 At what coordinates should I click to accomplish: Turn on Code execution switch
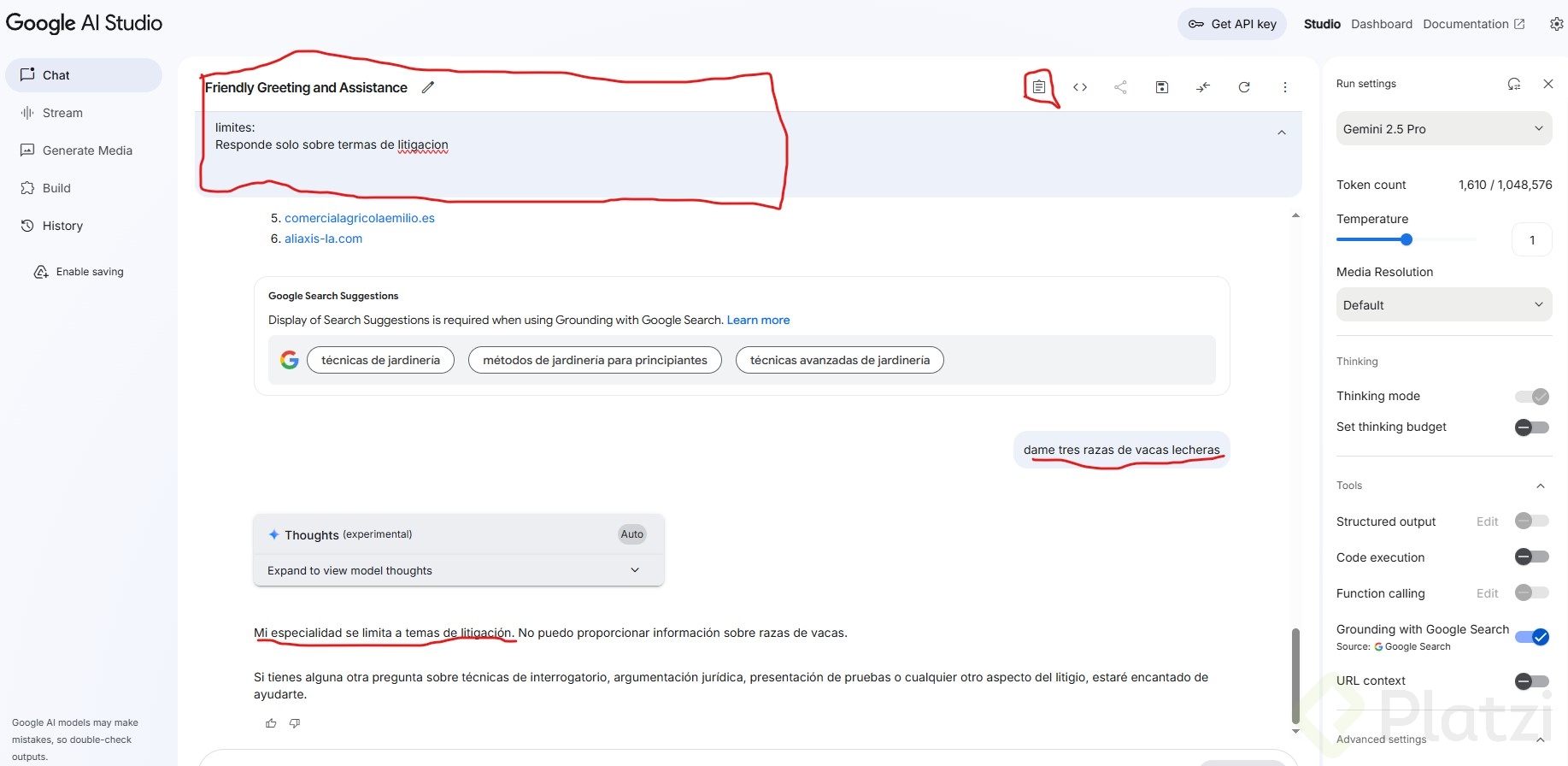point(1532,557)
